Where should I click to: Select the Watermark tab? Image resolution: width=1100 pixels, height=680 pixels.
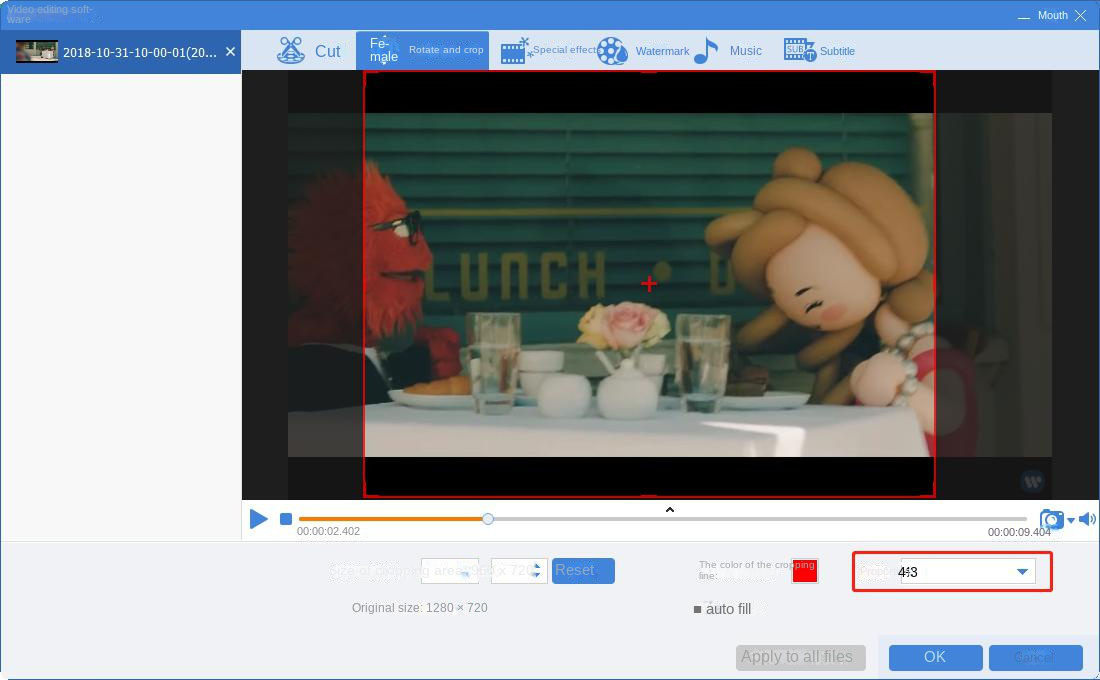point(643,51)
